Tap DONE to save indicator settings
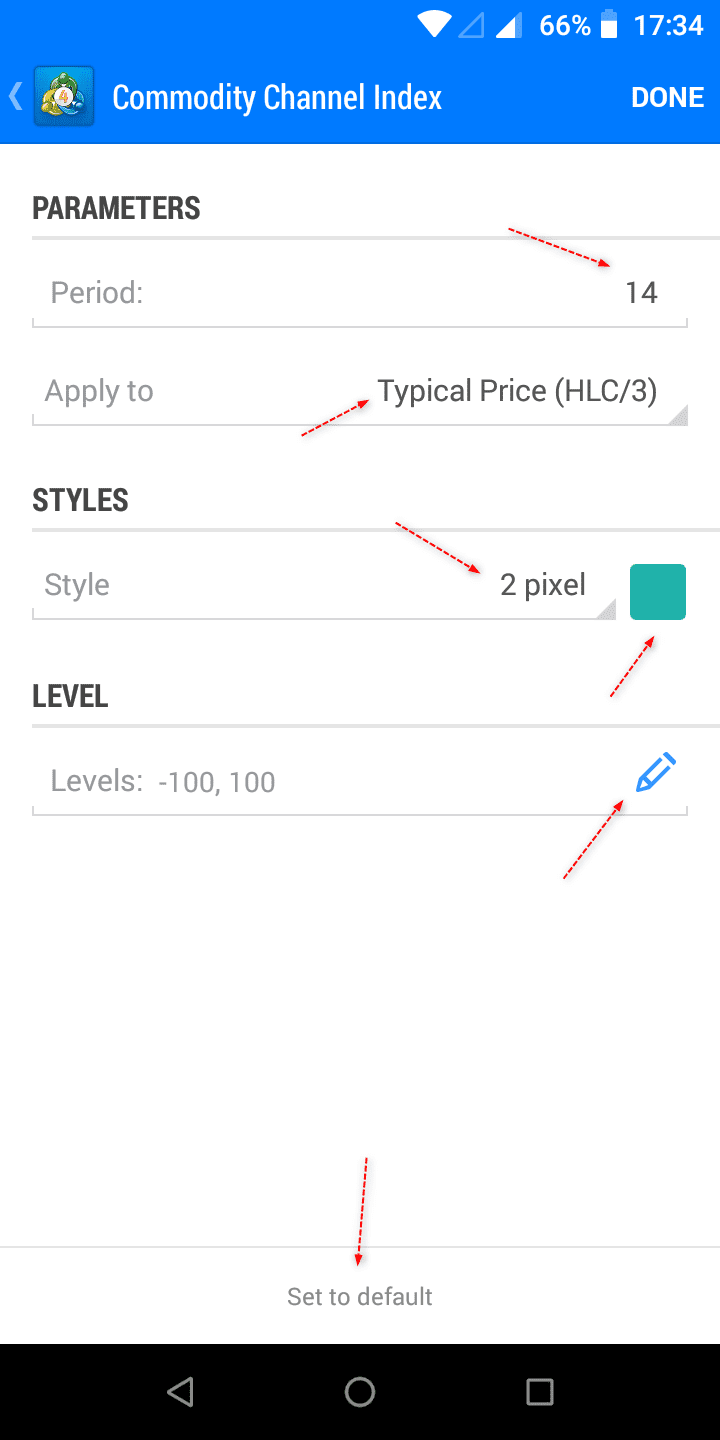Viewport: 720px width, 1440px height. [667, 97]
